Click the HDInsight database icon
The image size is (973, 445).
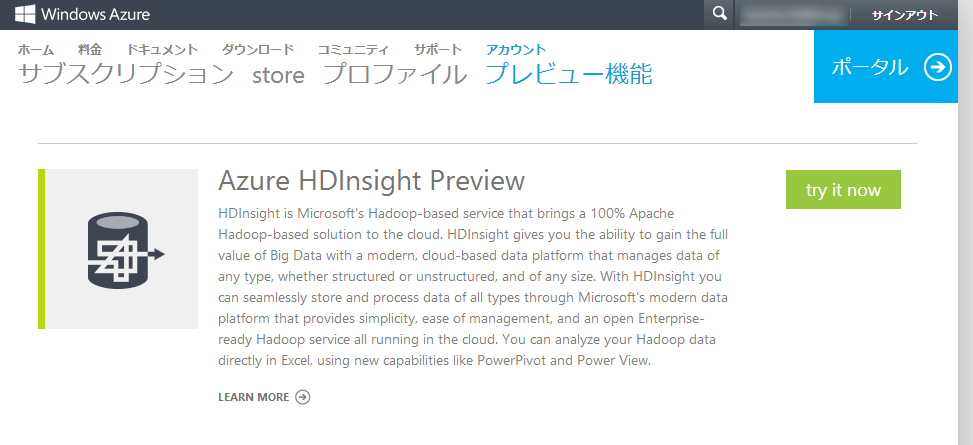(122, 249)
